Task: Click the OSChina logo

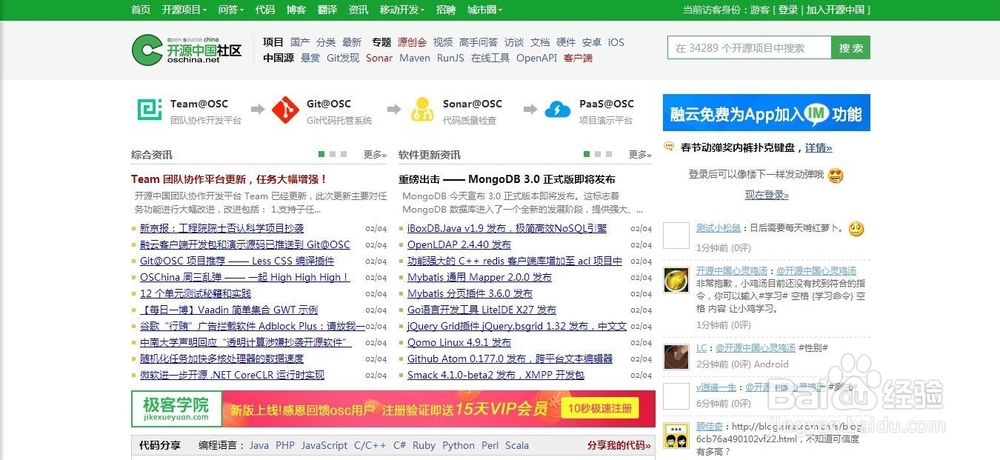Action: point(186,50)
